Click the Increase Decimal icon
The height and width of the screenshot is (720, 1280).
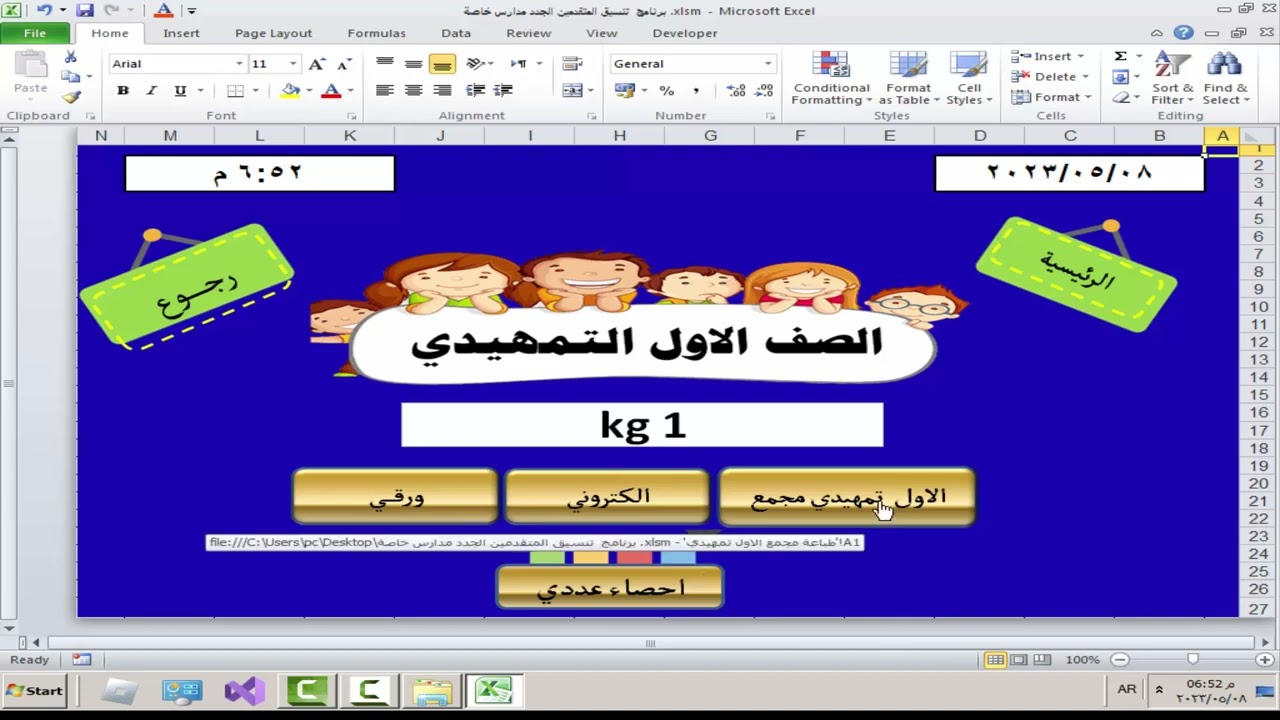pos(737,91)
